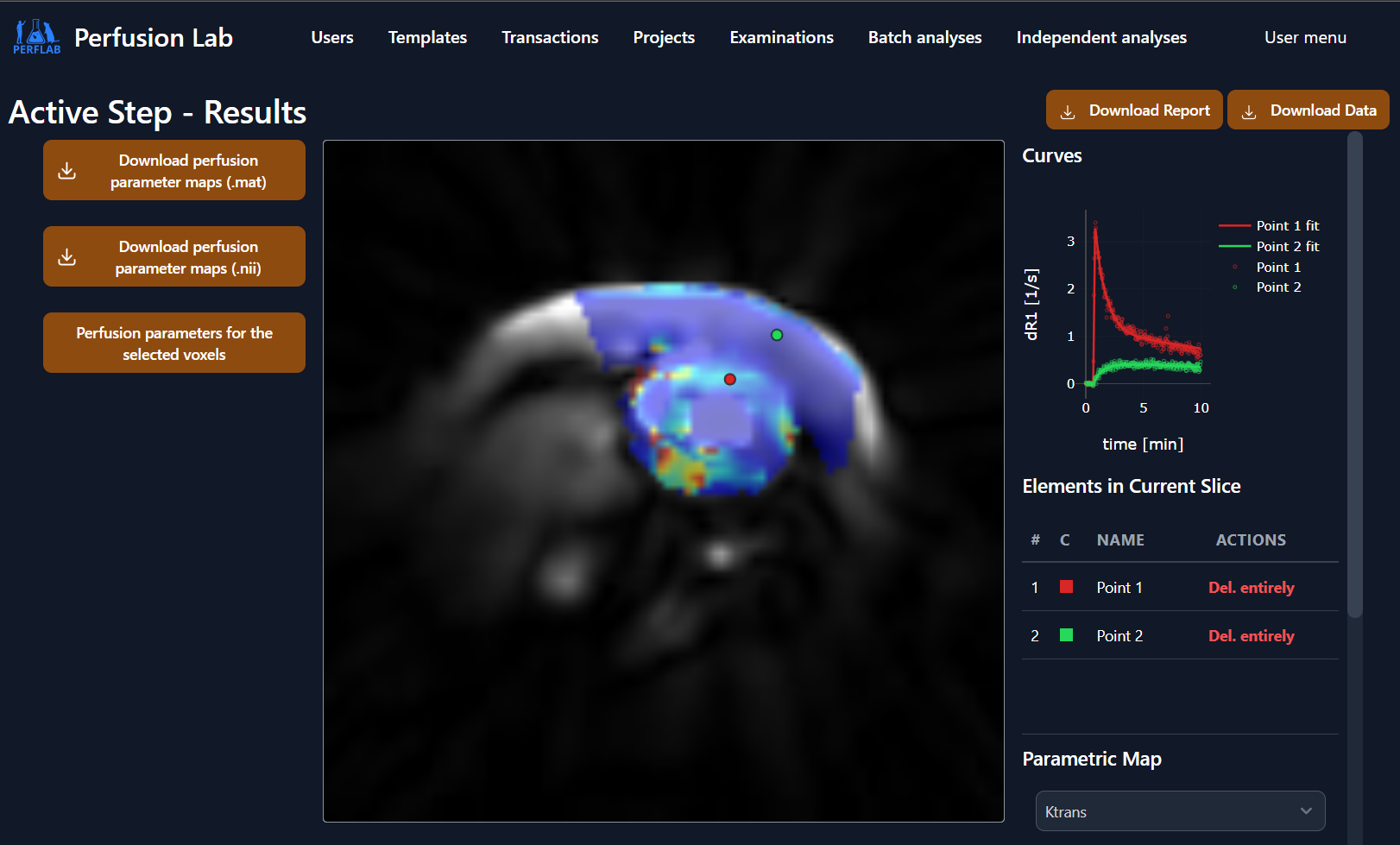Image resolution: width=1400 pixels, height=845 pixels.
Task: Open the Ktrans parametric map dropdown
Action: [x=1179, y=811]
